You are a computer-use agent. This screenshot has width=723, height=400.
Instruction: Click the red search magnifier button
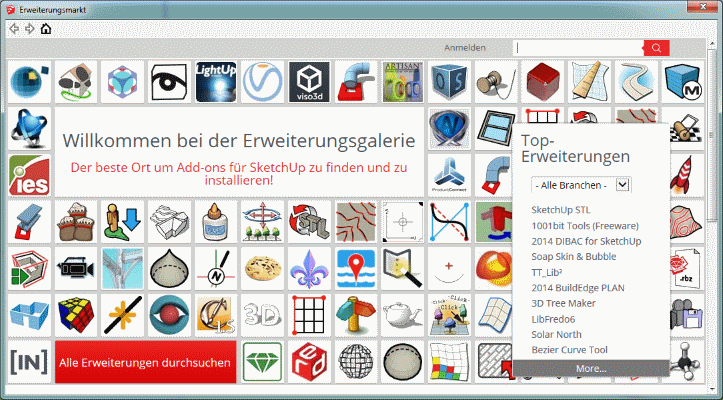click(x=656, y=48)
